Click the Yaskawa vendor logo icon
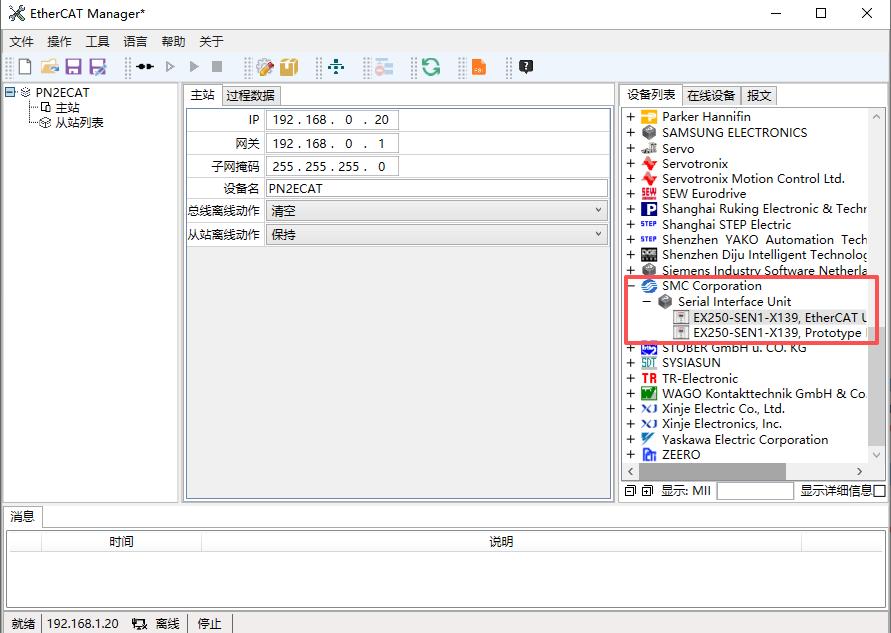Image resolution: width=891 pixels, height=633 pixels. [649, 439]
